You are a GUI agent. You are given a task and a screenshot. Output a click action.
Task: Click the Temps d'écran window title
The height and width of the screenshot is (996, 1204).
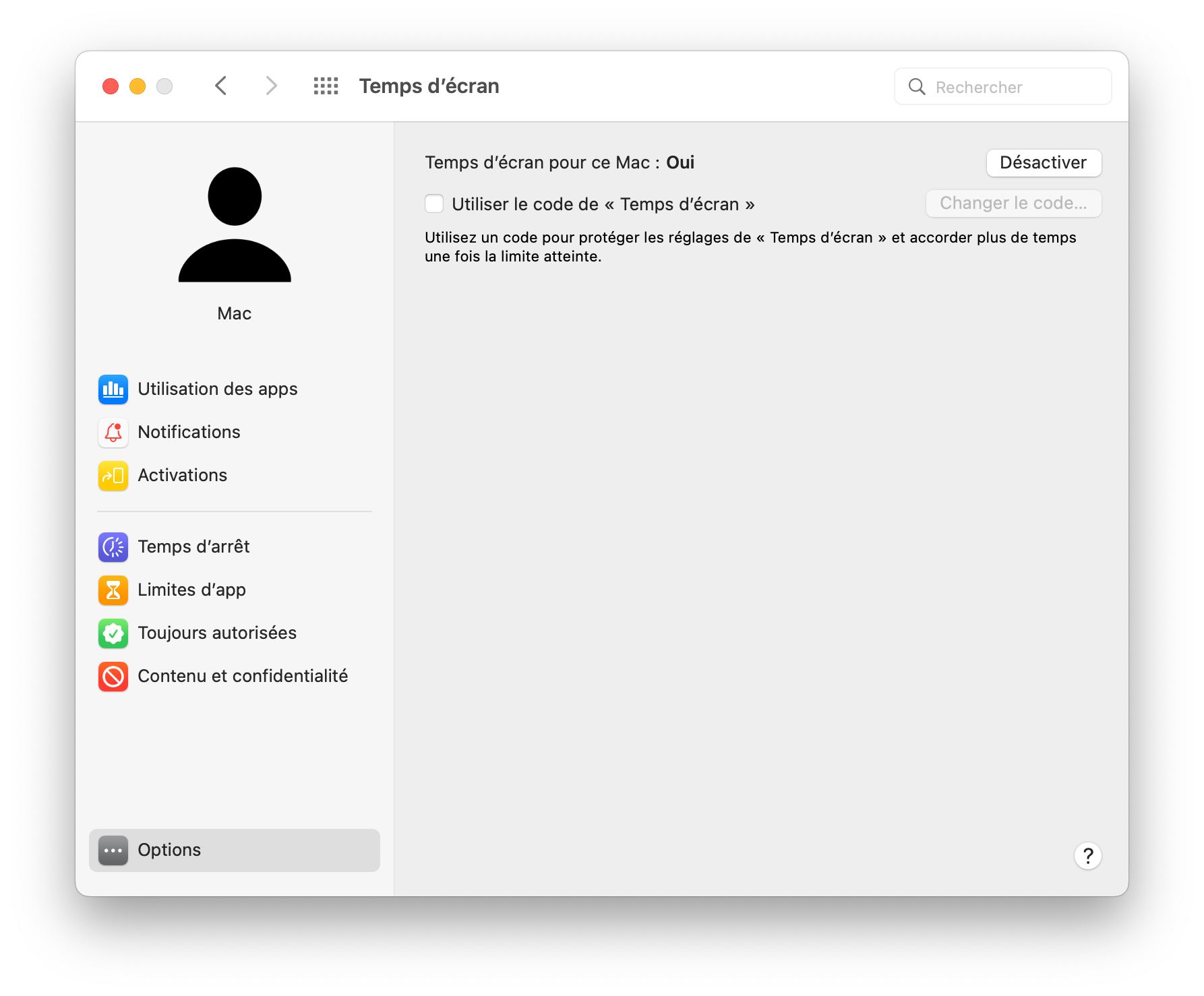pyautogui.click(x=429, y=86)
